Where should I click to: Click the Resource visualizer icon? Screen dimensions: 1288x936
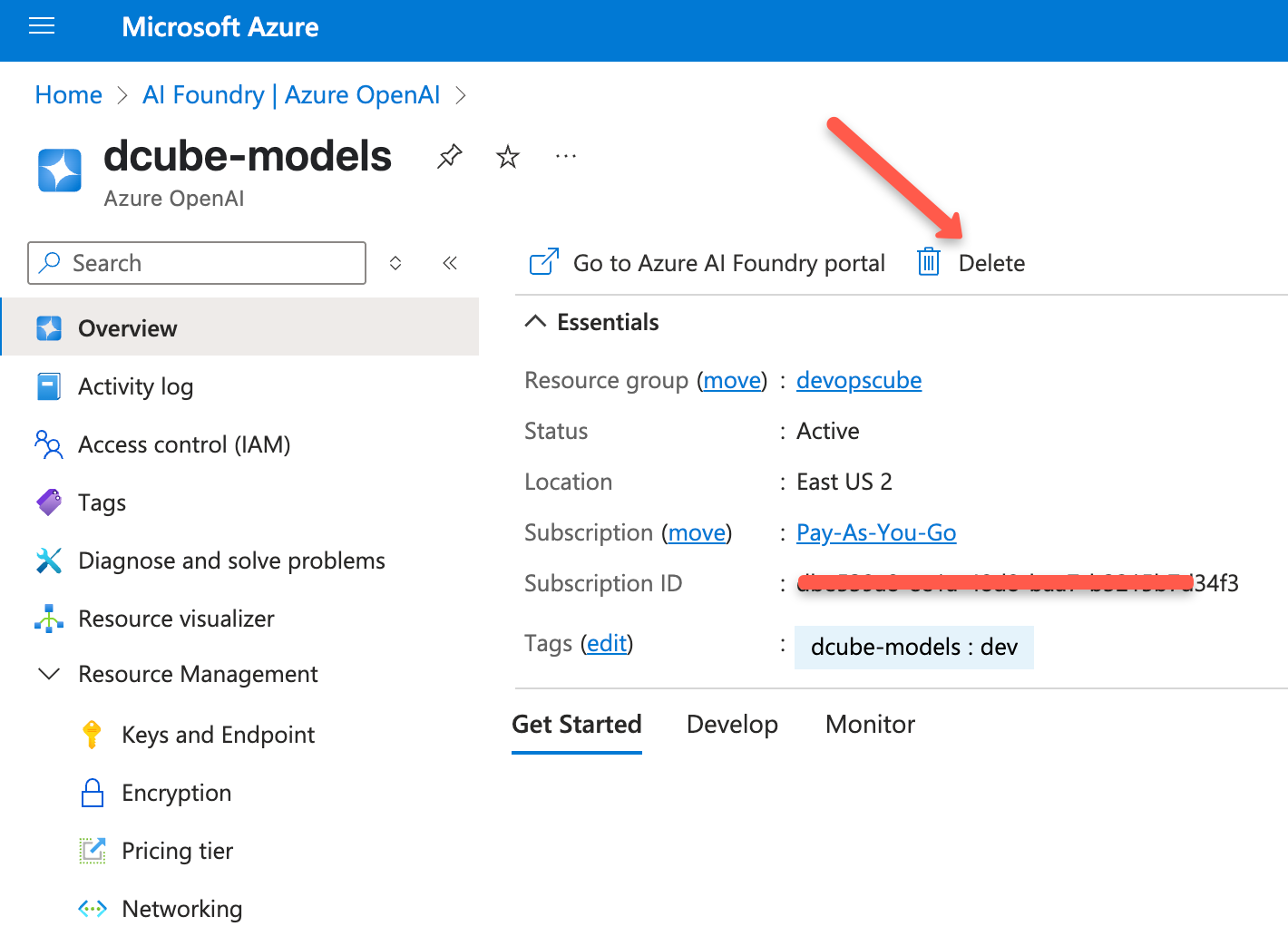(49, 619)
